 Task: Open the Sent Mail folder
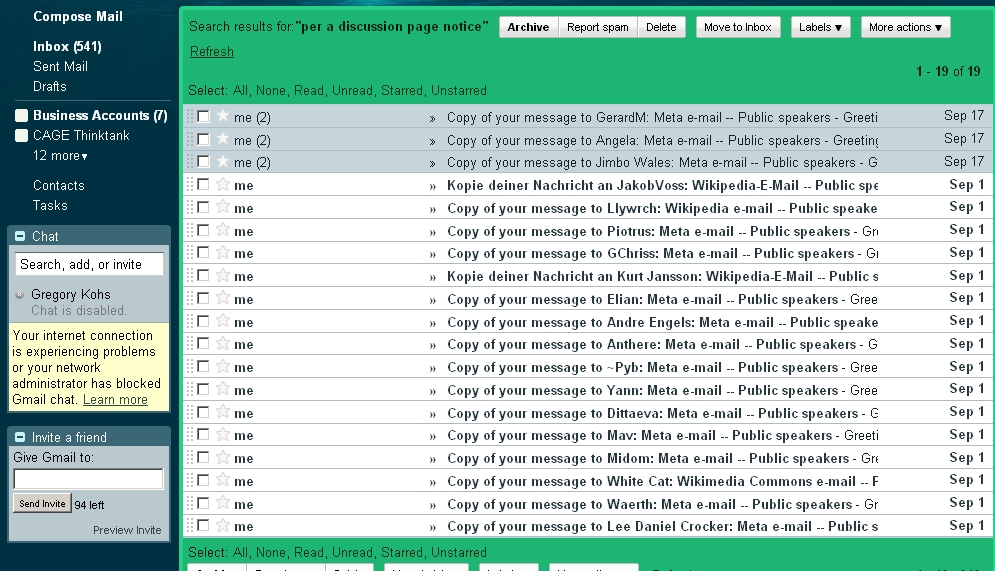pos(60,67)
